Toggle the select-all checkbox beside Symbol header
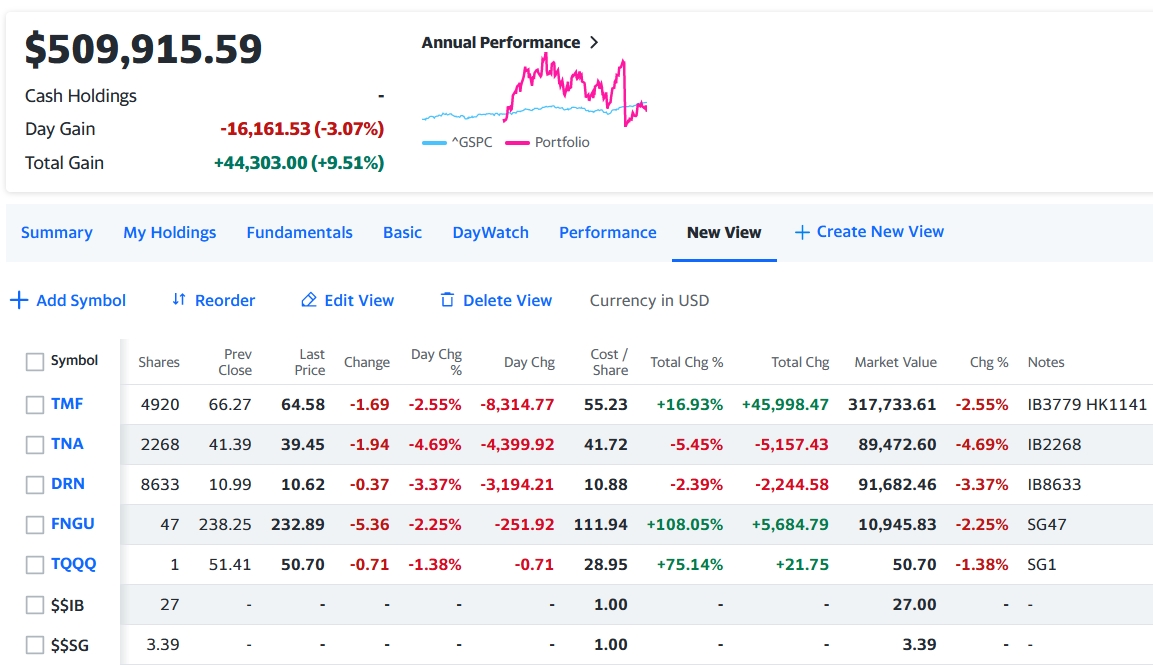 [x=35, y=362]
